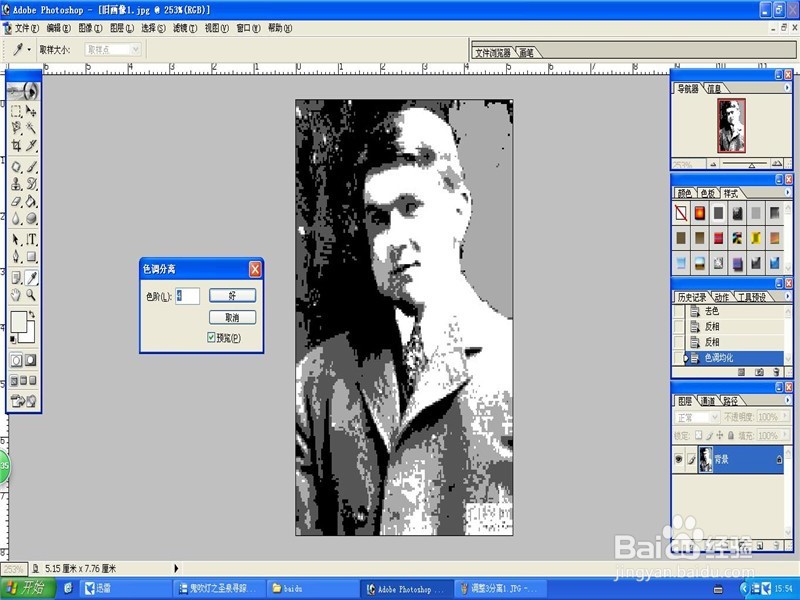Select the Blur tool
This screenshot has width=800, height=600.
coord(16,218)
